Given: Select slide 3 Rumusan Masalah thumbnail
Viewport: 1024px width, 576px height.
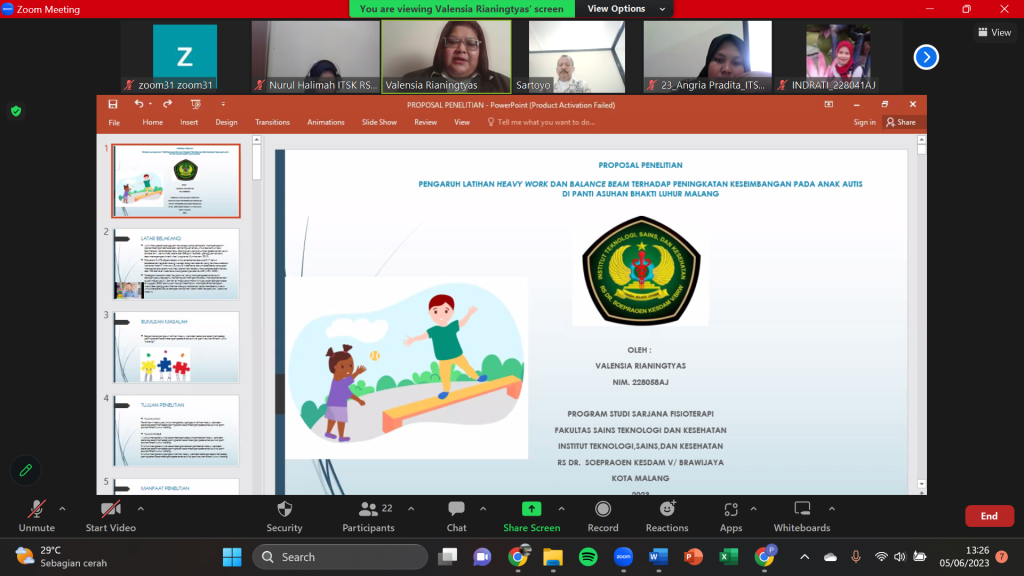Looking at the screenshot, I should (x=176, y=347).
